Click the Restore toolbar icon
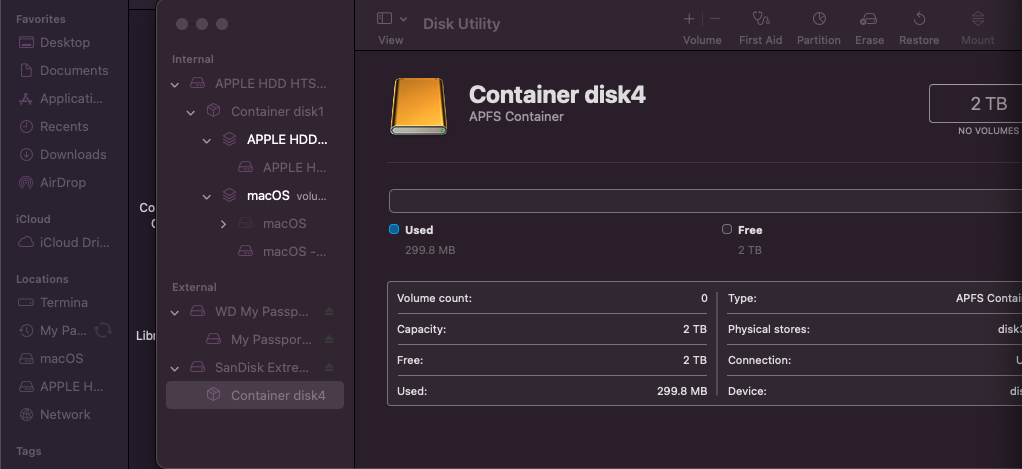 click(919, 19)
